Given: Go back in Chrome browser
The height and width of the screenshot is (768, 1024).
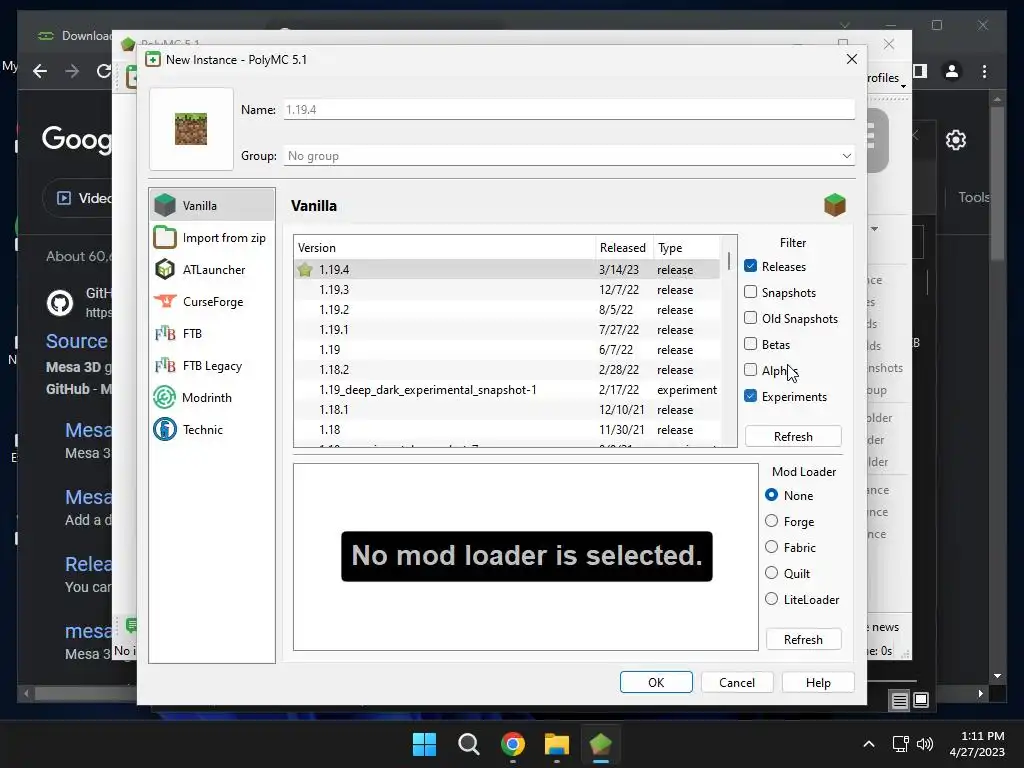Looking at the screenshot, I should click(40, 71).
